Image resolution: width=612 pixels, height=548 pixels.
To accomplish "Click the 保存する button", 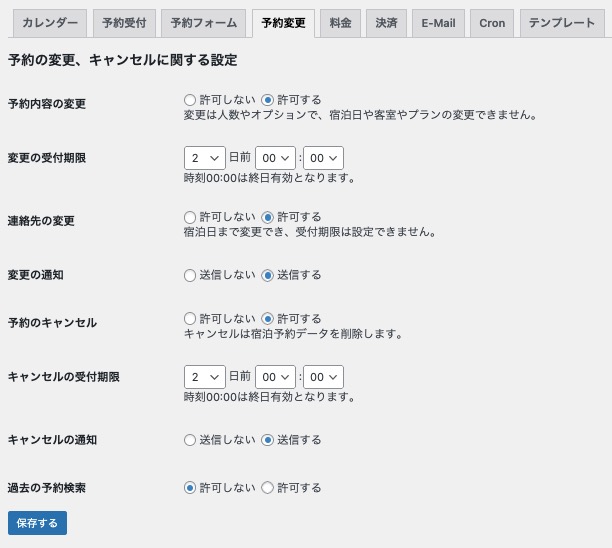I will click(37, 523).
